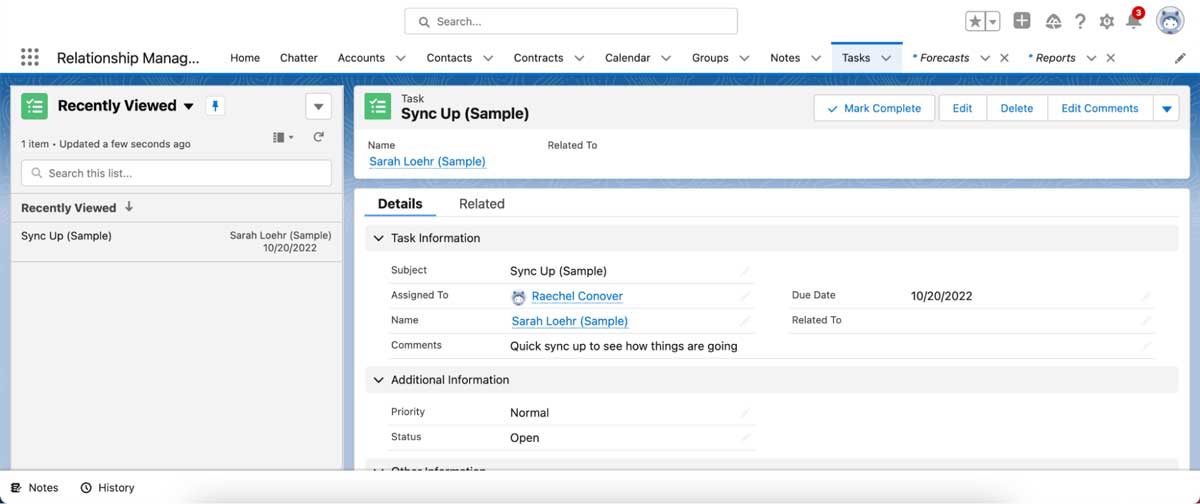Open Accounts nav tab

point(361,58)
